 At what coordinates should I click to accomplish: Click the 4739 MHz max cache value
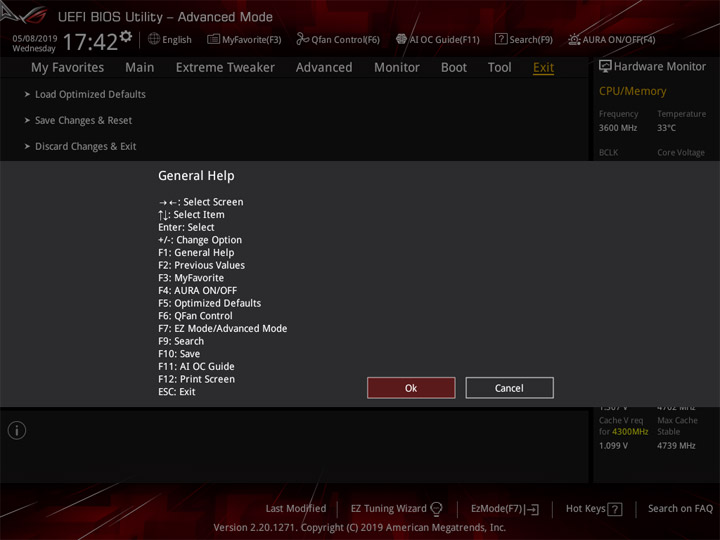click(676, 445)
